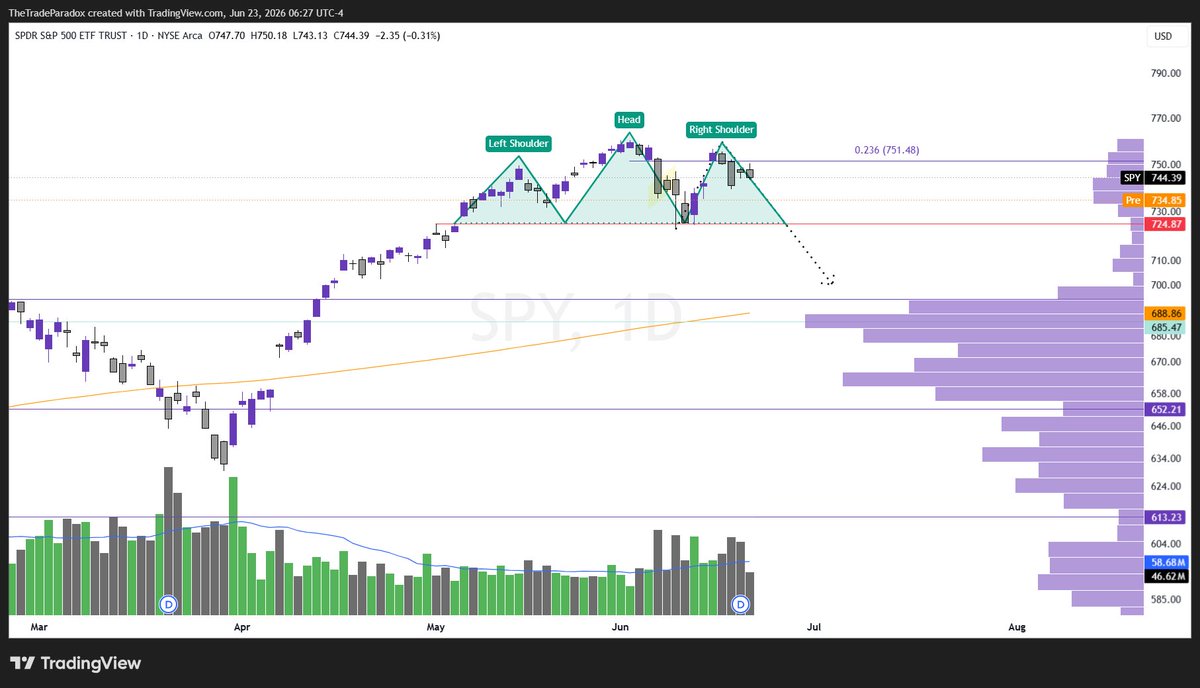Click 710.00 on the price axis
Viewport: 1200px width, 688px height.
1166,260
